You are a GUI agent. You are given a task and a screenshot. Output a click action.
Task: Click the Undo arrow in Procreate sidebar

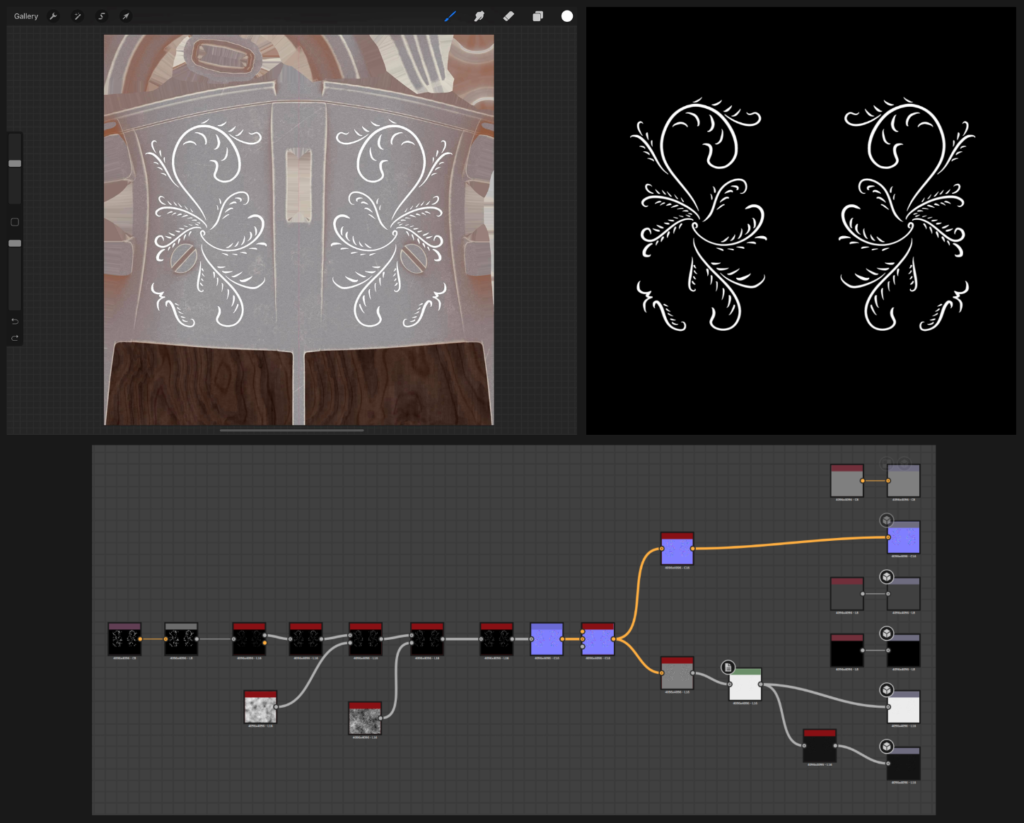tap(14, 321)
